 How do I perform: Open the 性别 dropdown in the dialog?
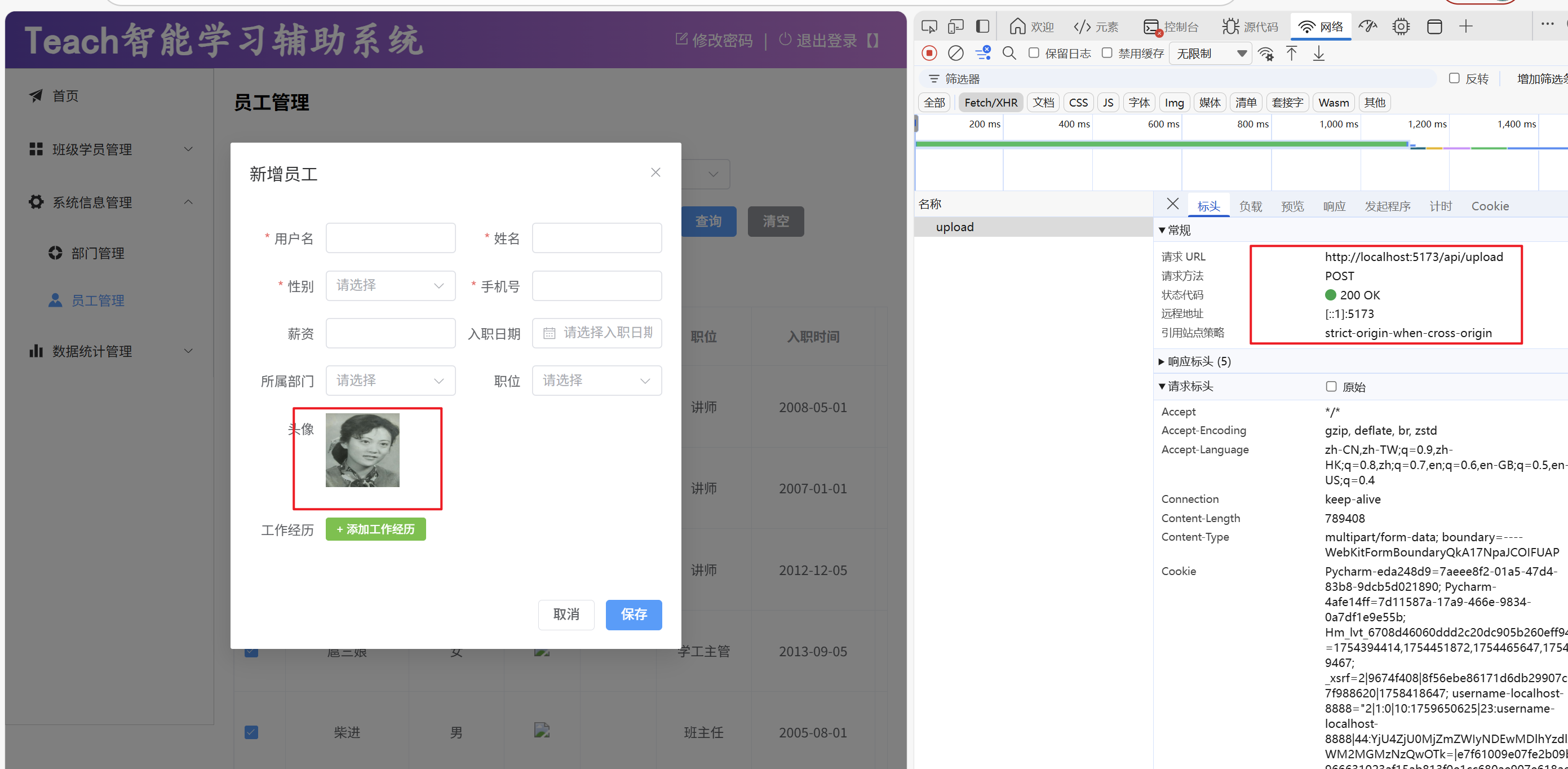pos(390,286)
